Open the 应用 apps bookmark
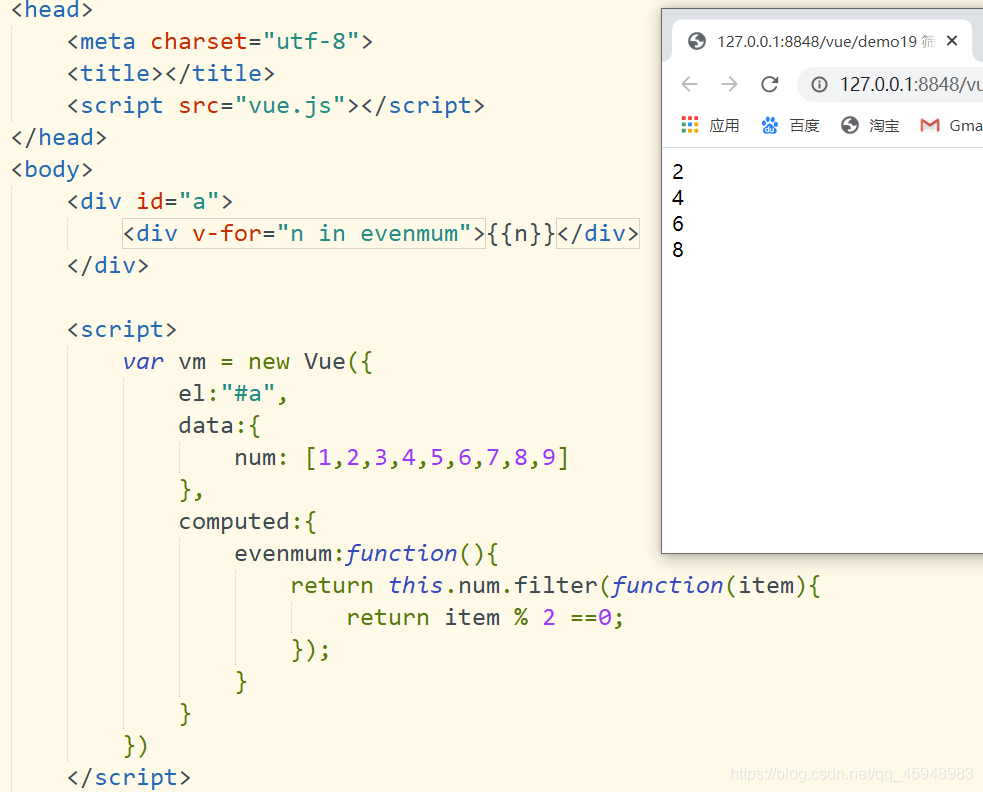 coord(710,125)
